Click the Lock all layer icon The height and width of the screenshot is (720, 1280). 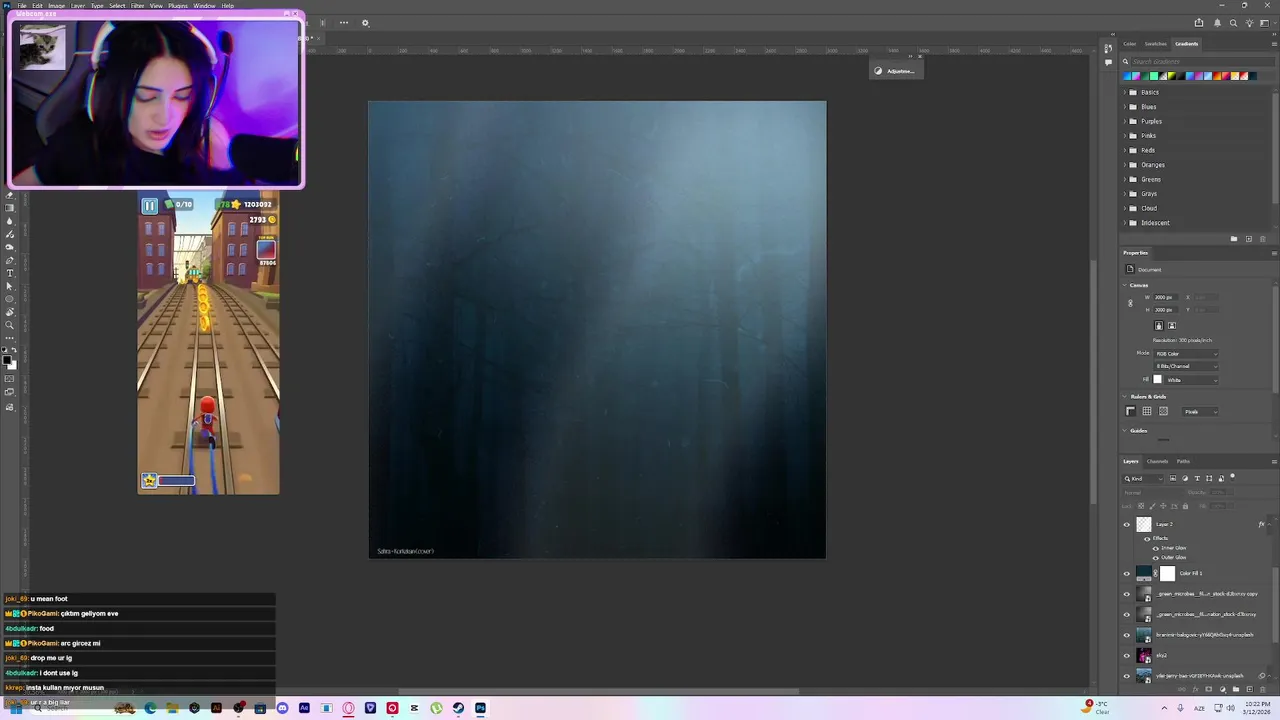click(x=1185, y=506)
